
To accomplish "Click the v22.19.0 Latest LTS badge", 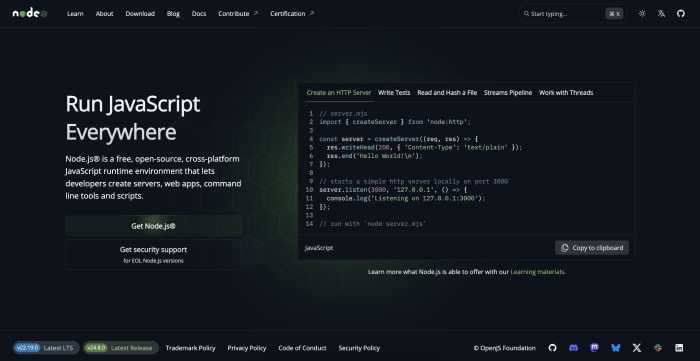I will point(46,348).
